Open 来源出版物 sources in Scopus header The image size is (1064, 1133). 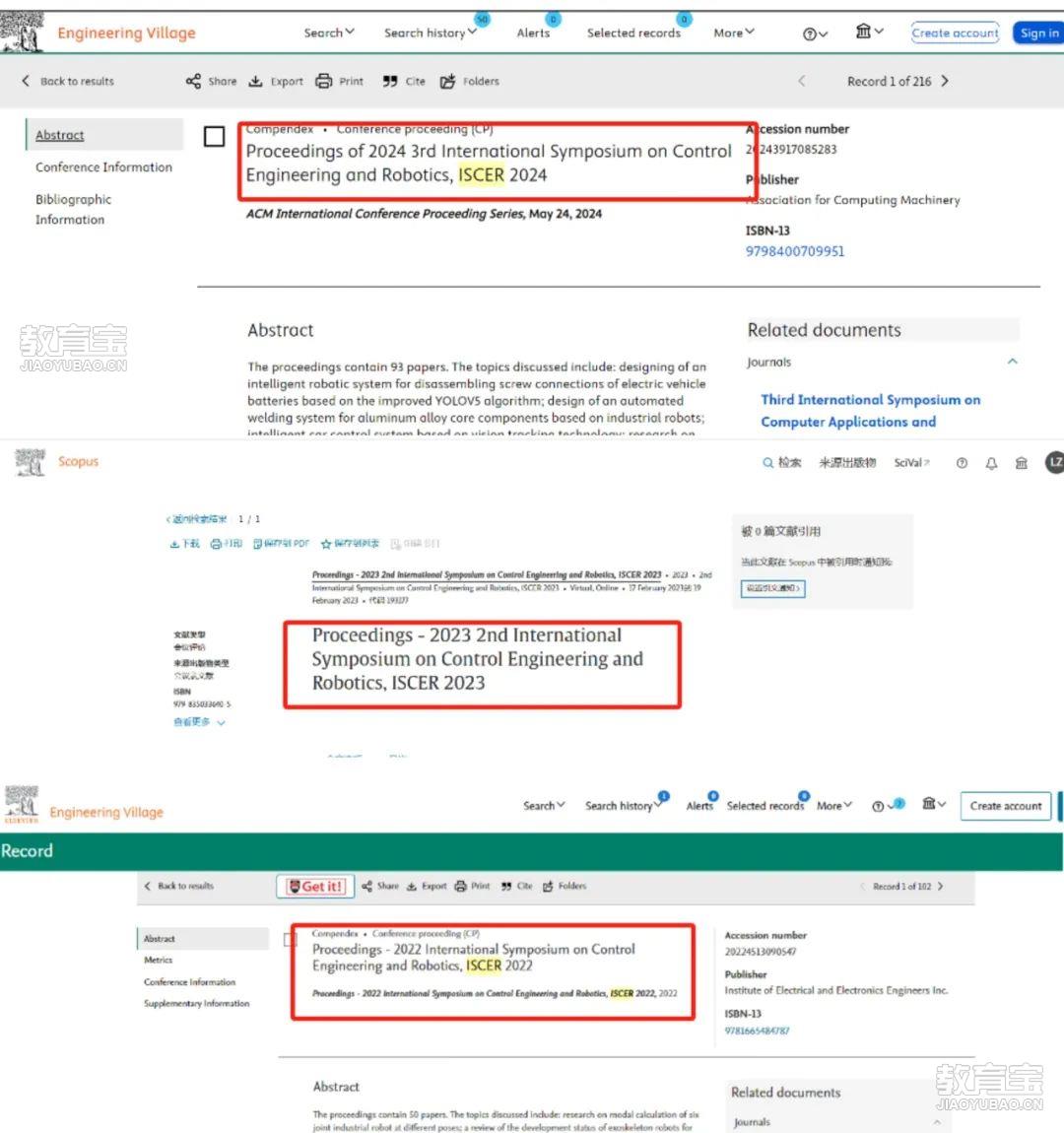(847, 462)
